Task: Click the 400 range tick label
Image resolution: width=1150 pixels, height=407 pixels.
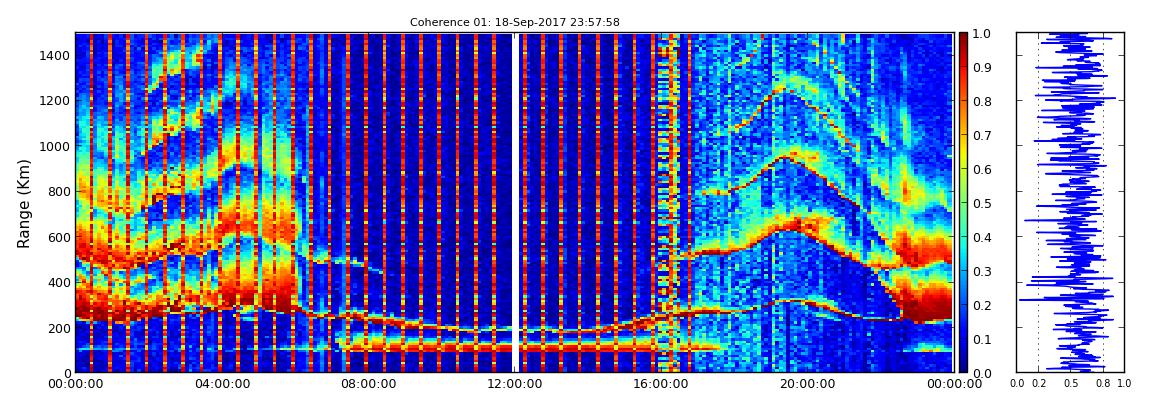Action: coord(59,283)
